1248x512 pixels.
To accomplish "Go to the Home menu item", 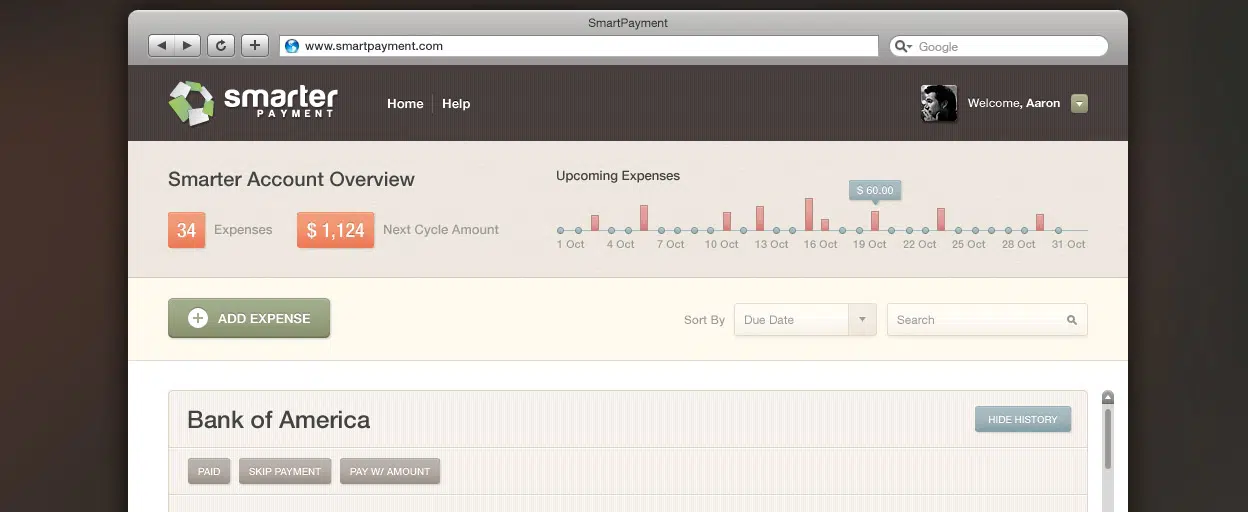I will click(405, 104).
